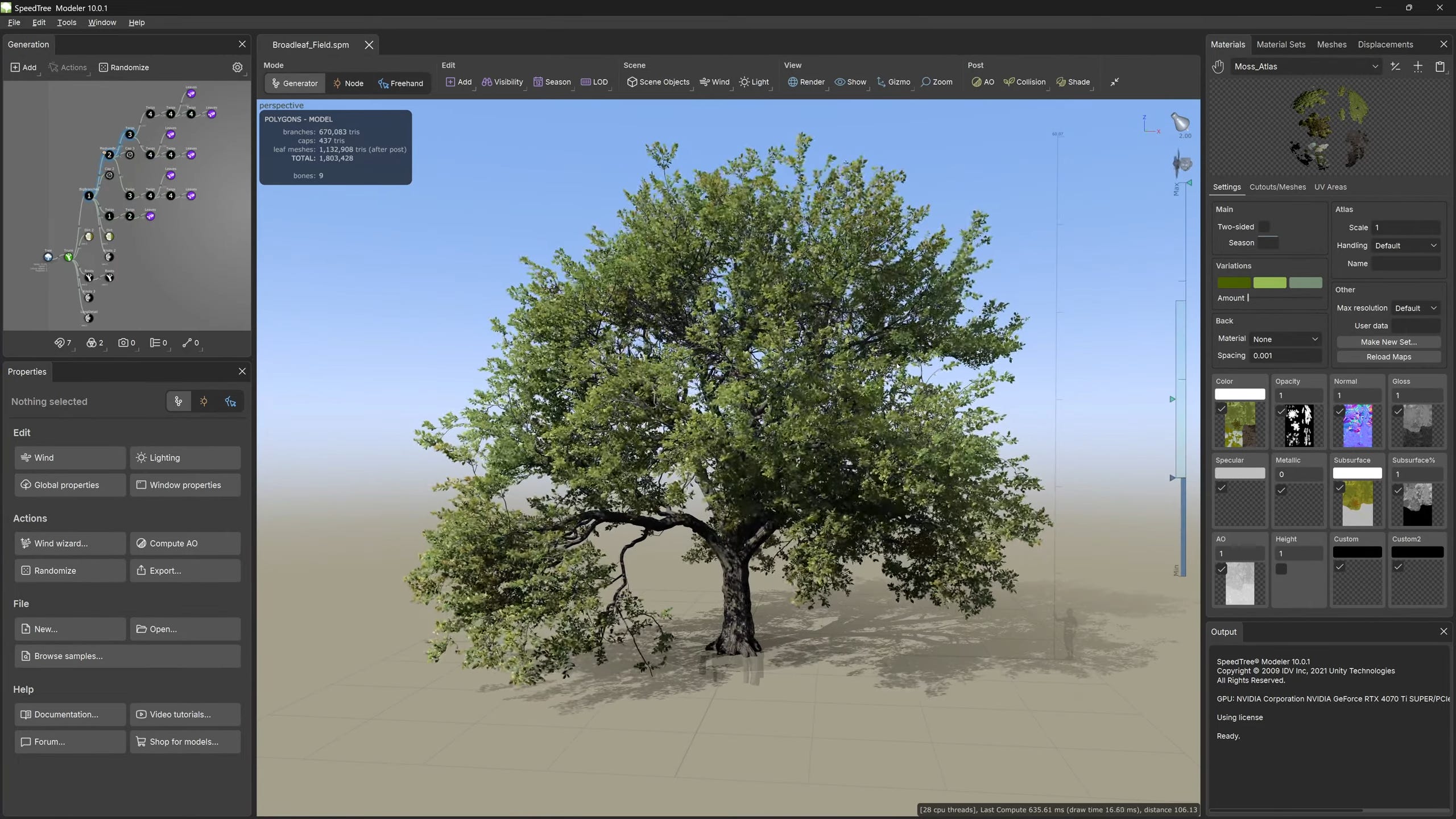Uncheck the Opacity map checkbox
This screenshot has height=819, width=1456.
coord(1281,411)
